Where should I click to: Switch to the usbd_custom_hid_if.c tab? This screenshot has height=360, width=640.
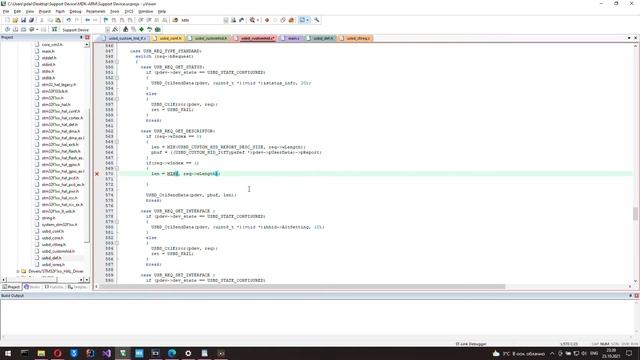(123, 38)
